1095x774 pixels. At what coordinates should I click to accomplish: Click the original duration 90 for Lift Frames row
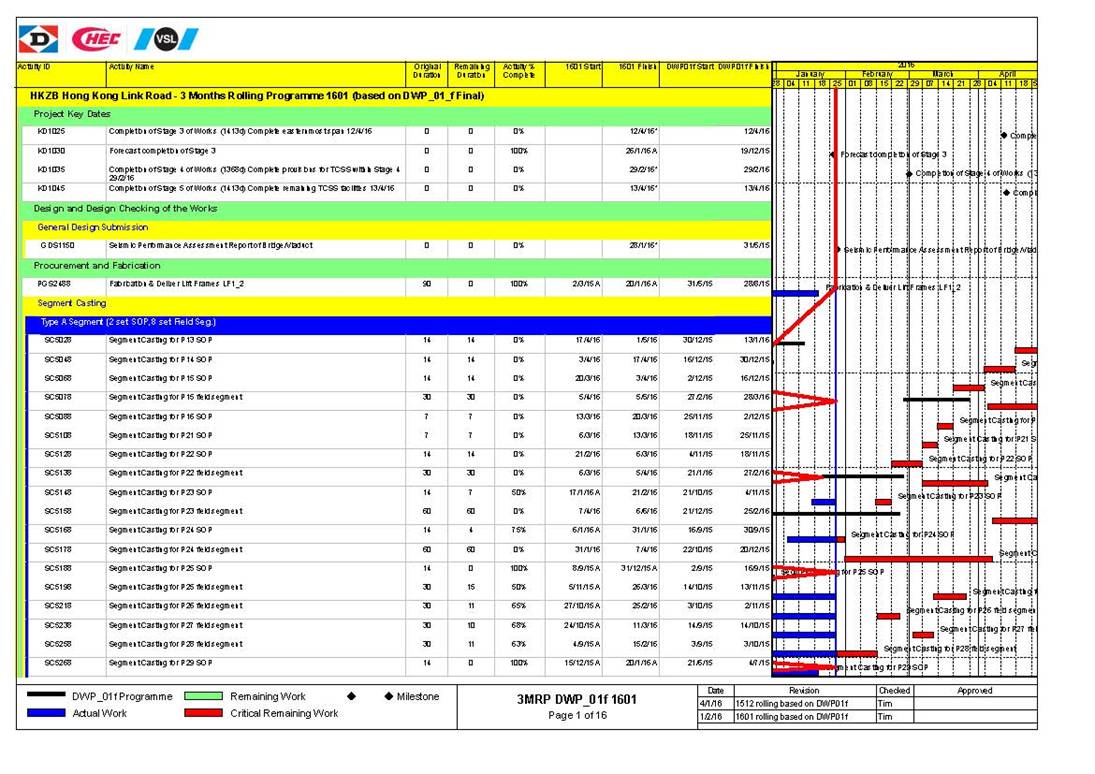[427, 284]
